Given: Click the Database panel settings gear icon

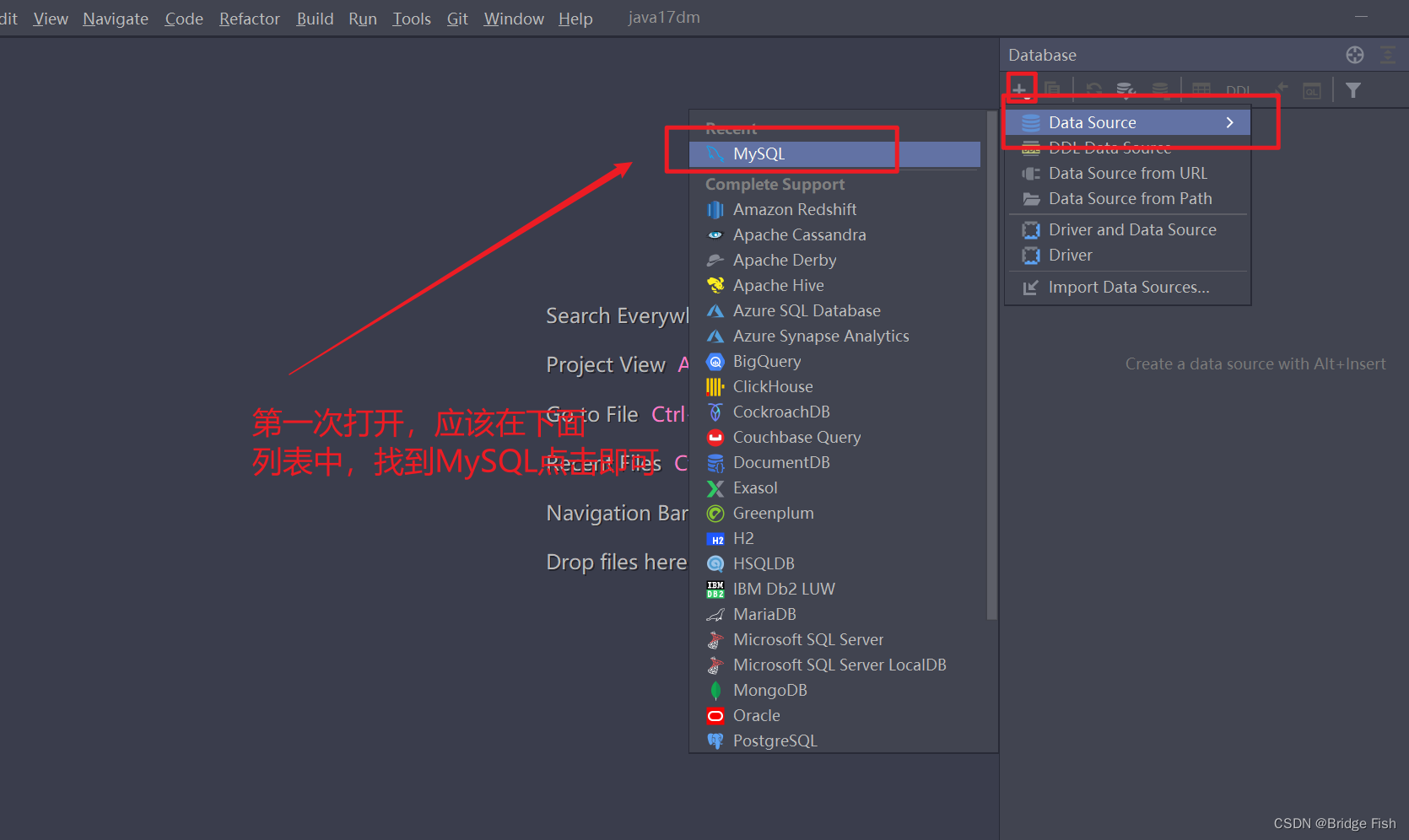Looking at the screenshot, I should pyautogui.click(x=1355, y=55).
